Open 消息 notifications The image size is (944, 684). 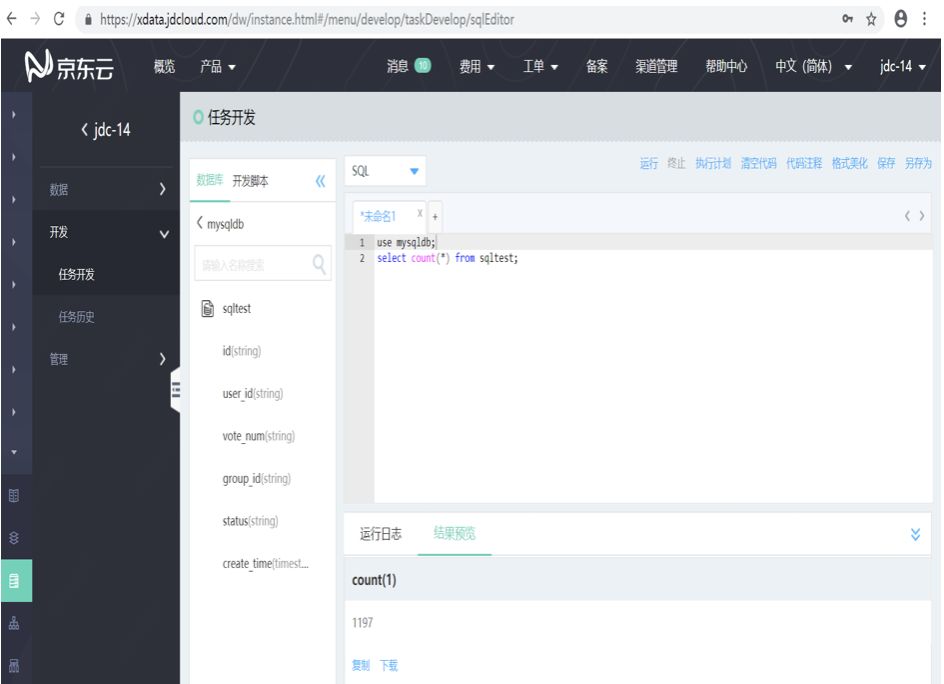[409, 66]
